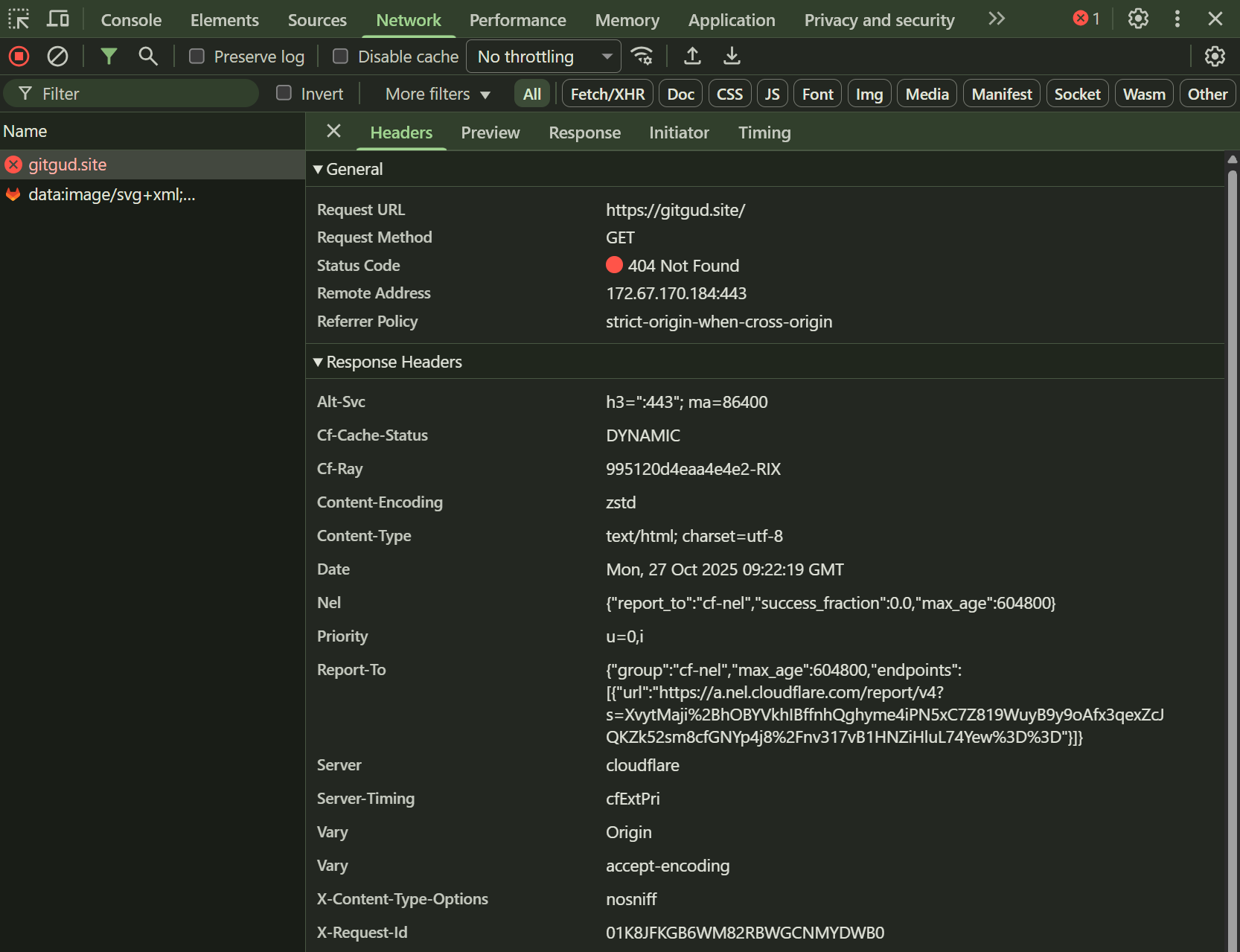This screenshot has width=1240, height=952.
Task: Toggle the device toolbar icon
Action: pos(57,19)
